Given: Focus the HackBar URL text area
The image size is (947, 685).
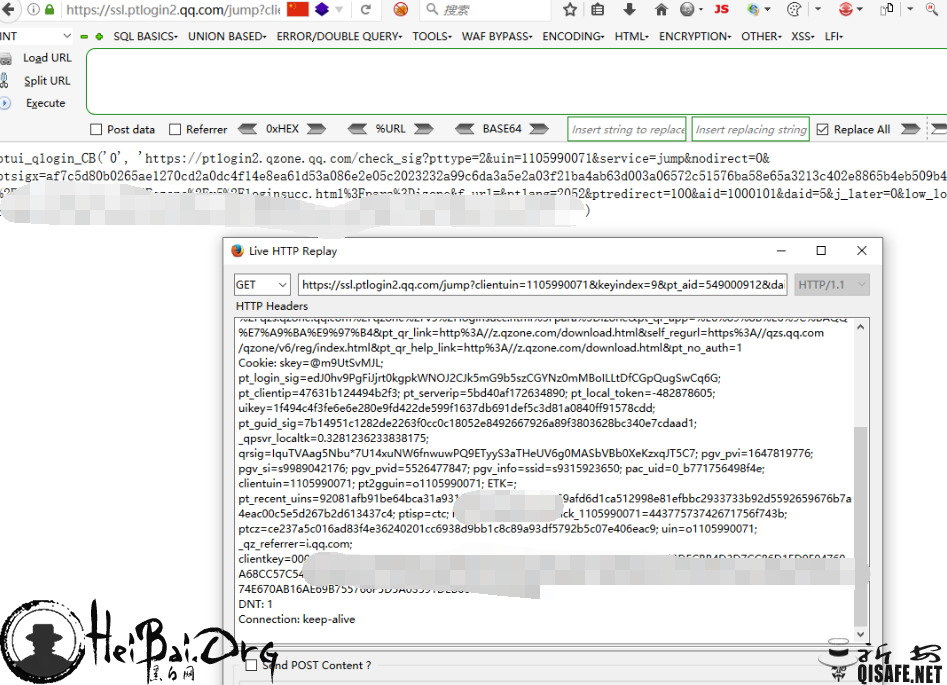Looking at the screenshot, I should click(x=516, y=81).
